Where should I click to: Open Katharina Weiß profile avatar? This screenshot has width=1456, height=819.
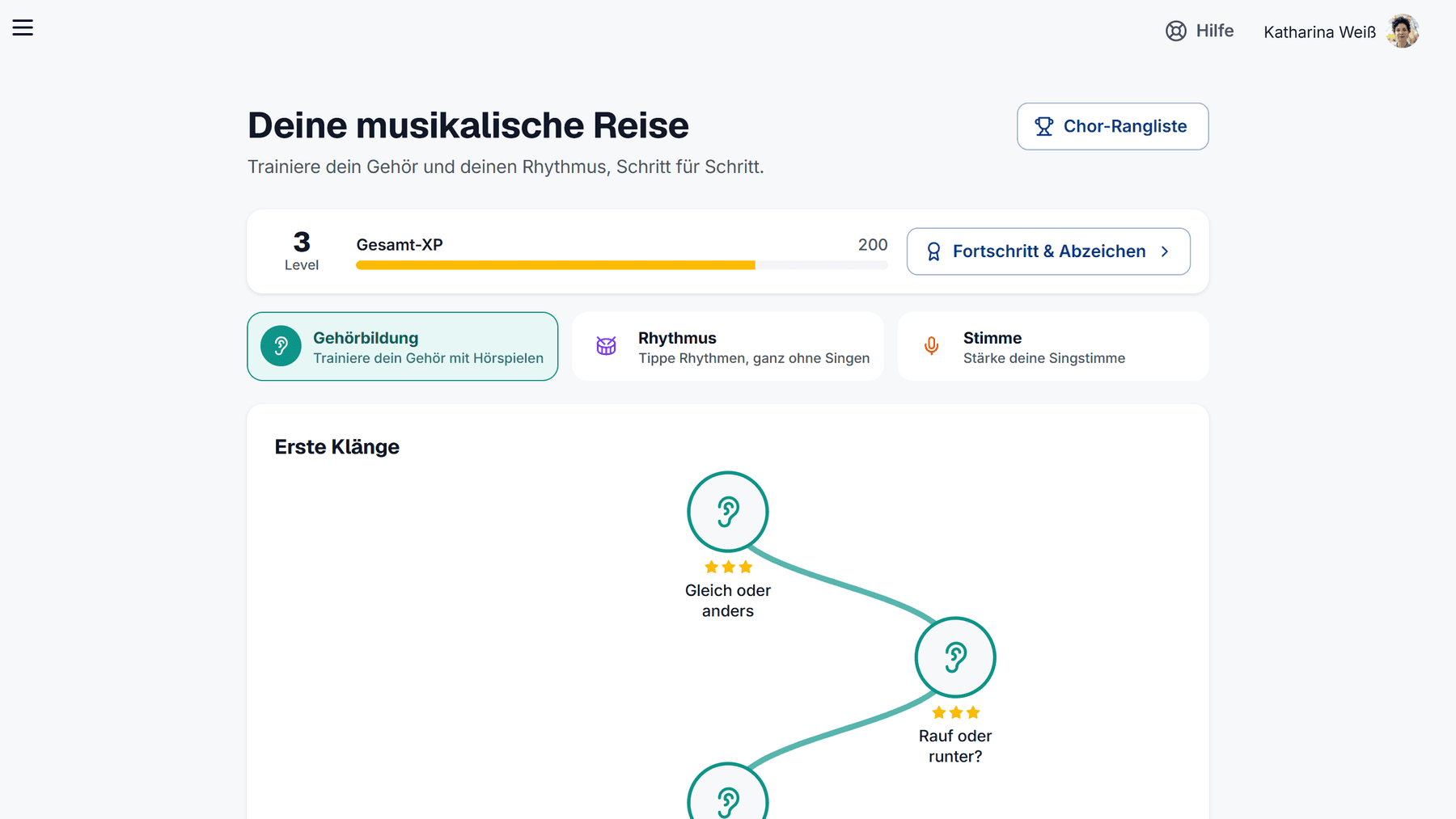click(x=1403, y=32)
